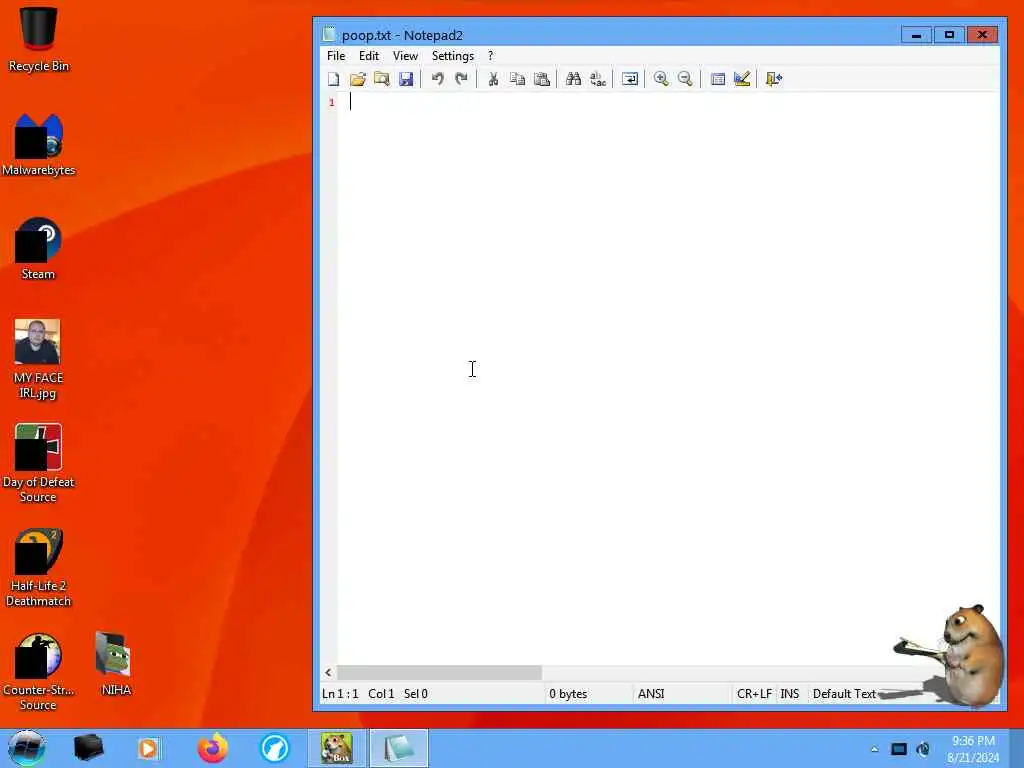The image size is (1024, 768).
Task: Click the Replace icon in toolbar
Action: pyautogui.click(x=598, y=79)
